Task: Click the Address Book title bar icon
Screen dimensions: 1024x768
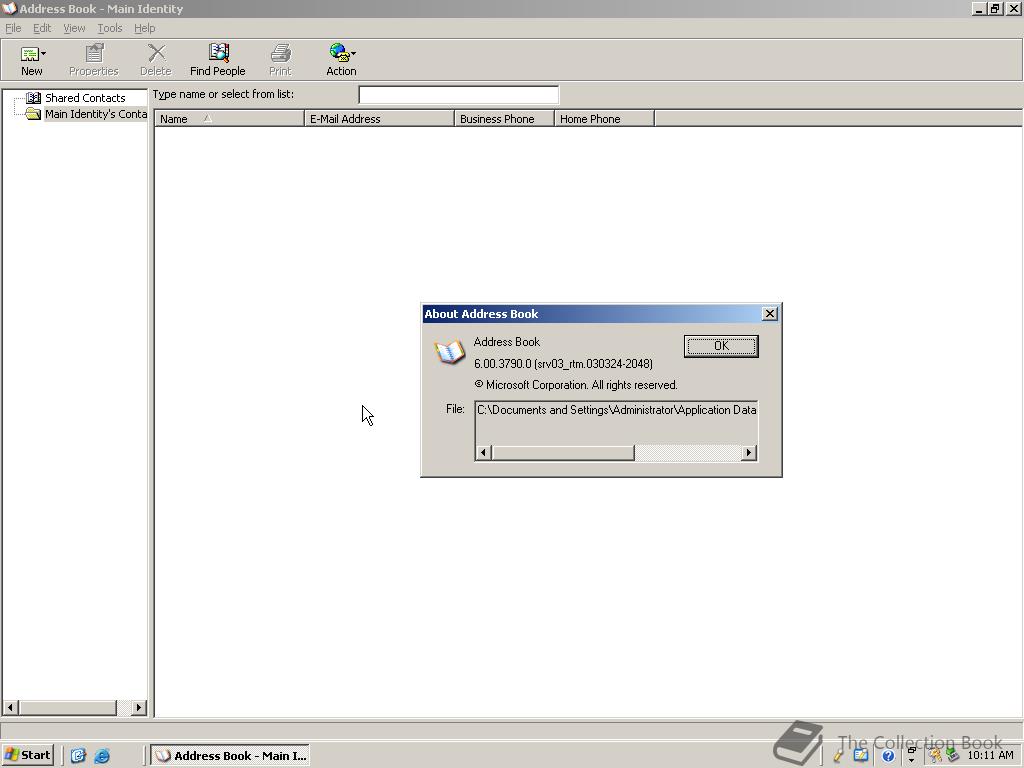Action: tap(9, 8)
